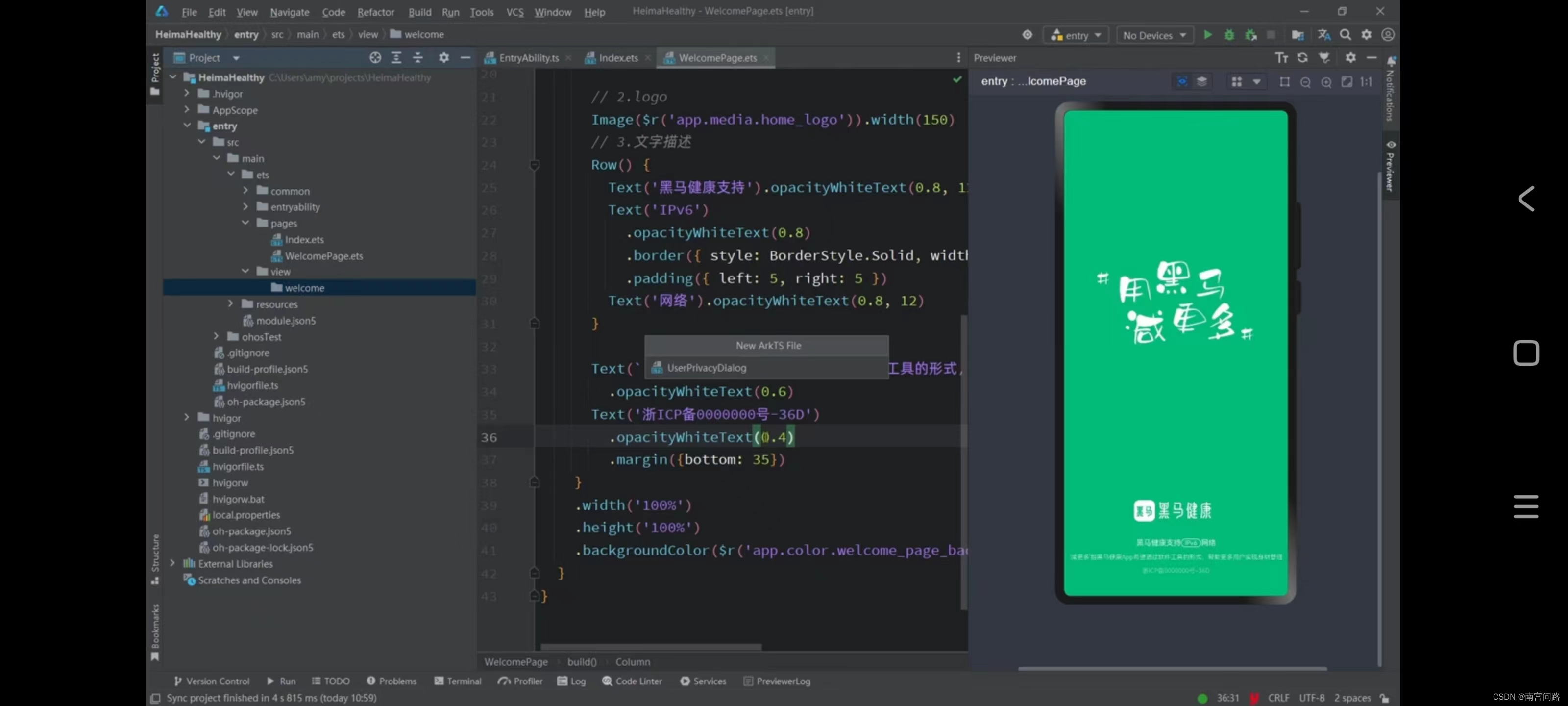Click the CRLF line separator indicator
The width and height of the screenshot is (1568, 706).
1278,698
